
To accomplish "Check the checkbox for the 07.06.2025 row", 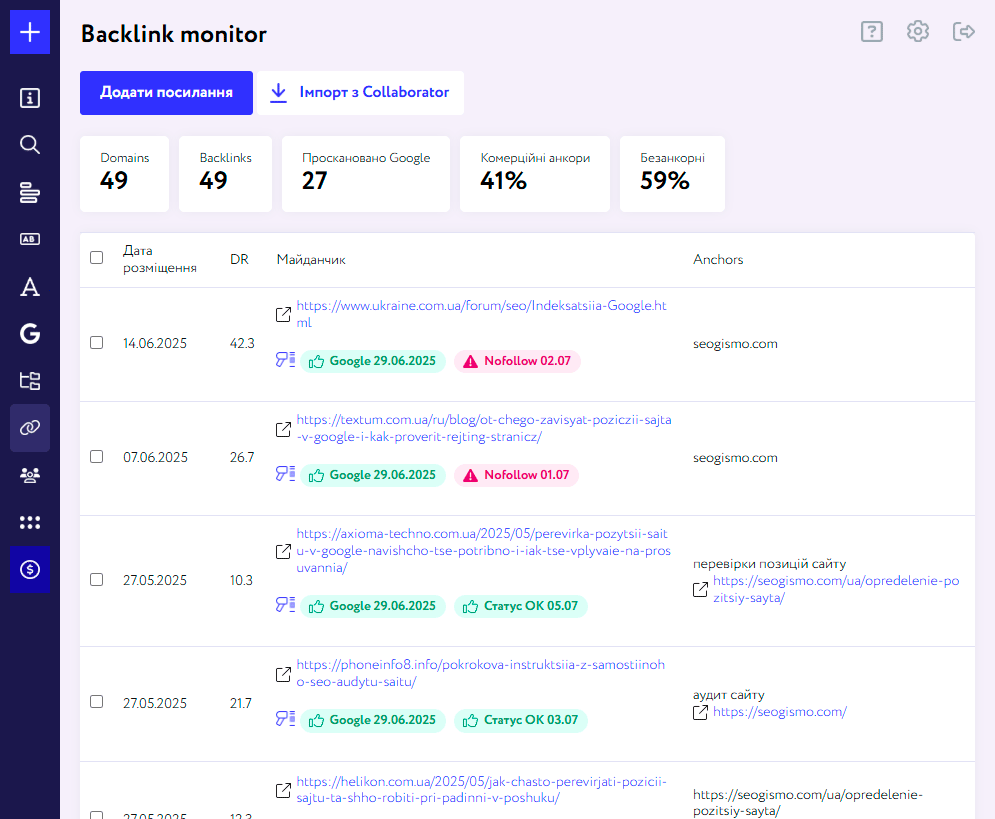I will [96, 456].
